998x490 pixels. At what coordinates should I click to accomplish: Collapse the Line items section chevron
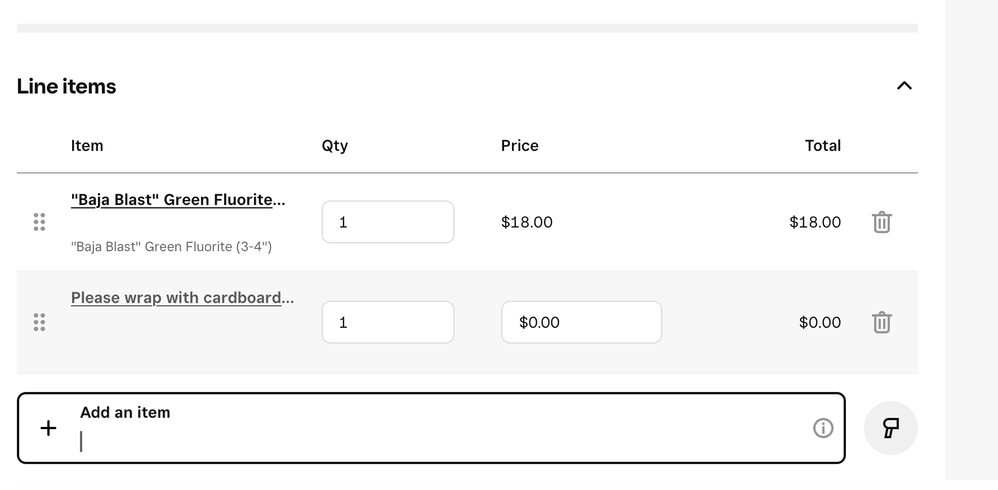[x=904, y=86]
